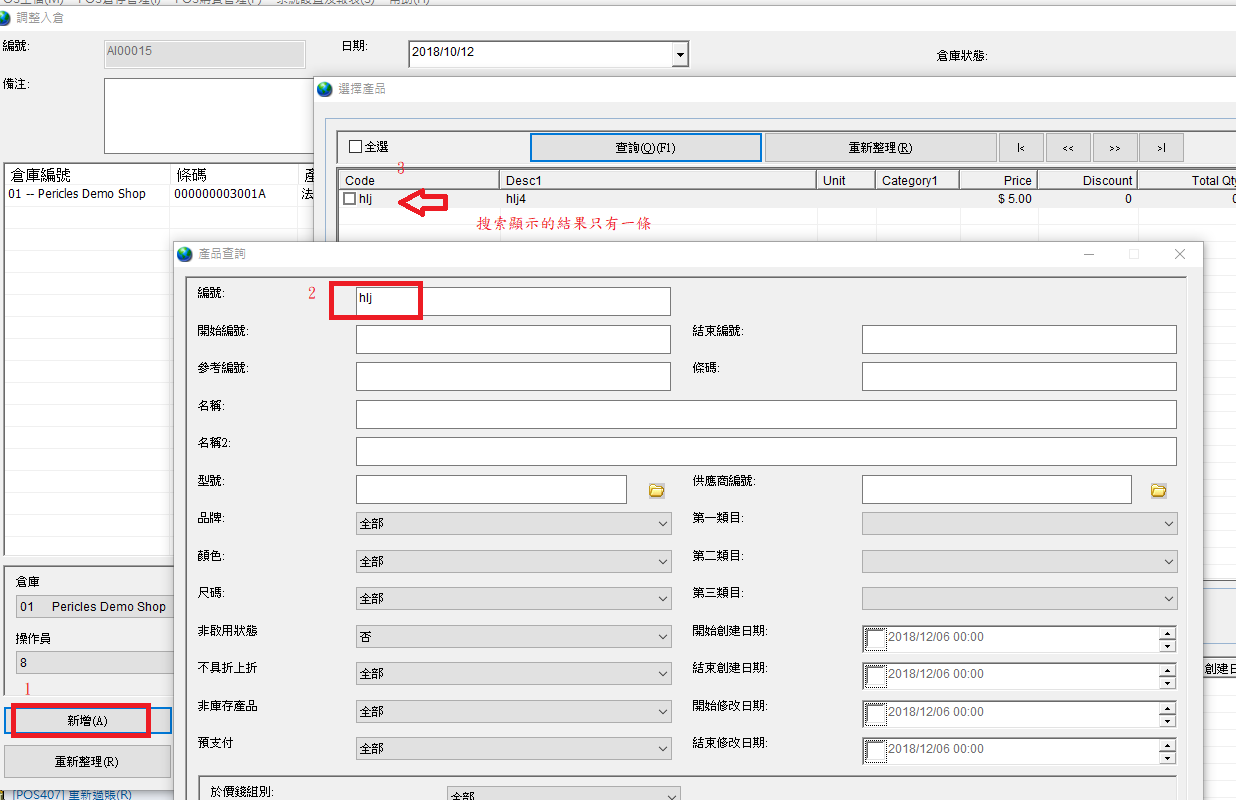Click the 開始編號 input field
Image resolution: width=1236 pixels, height=800 pixels.
(x=513, y=339)
